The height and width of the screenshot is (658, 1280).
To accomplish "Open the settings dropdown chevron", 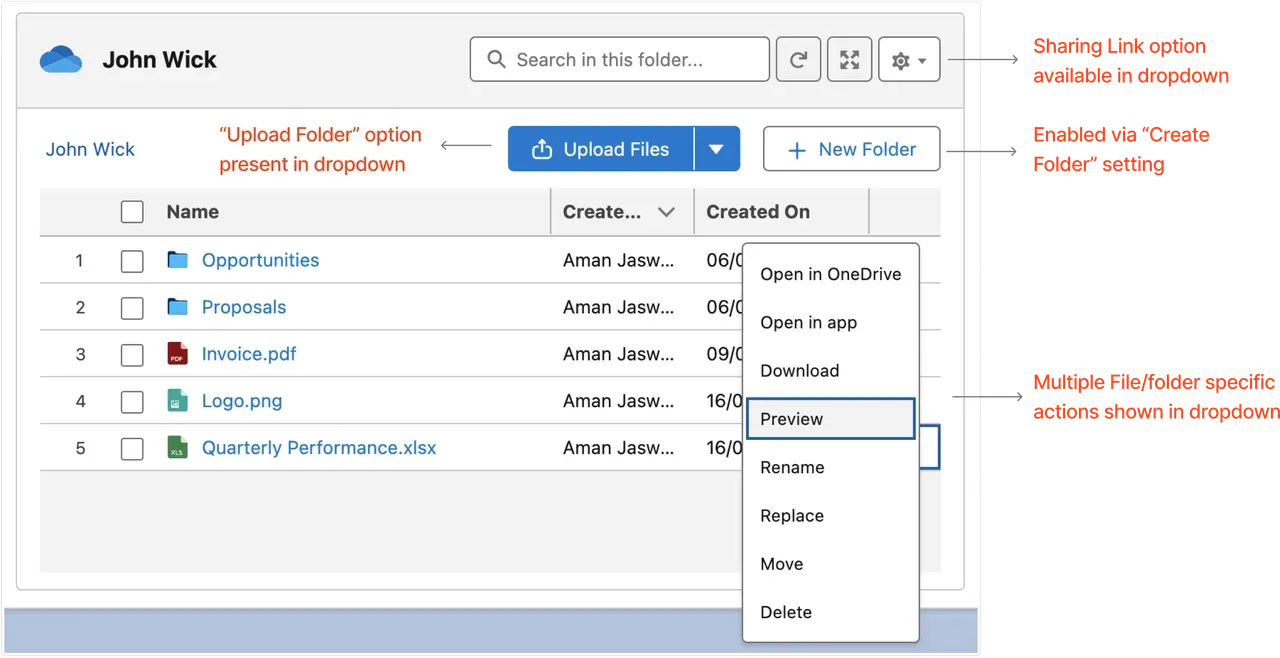I will (922, 59).
